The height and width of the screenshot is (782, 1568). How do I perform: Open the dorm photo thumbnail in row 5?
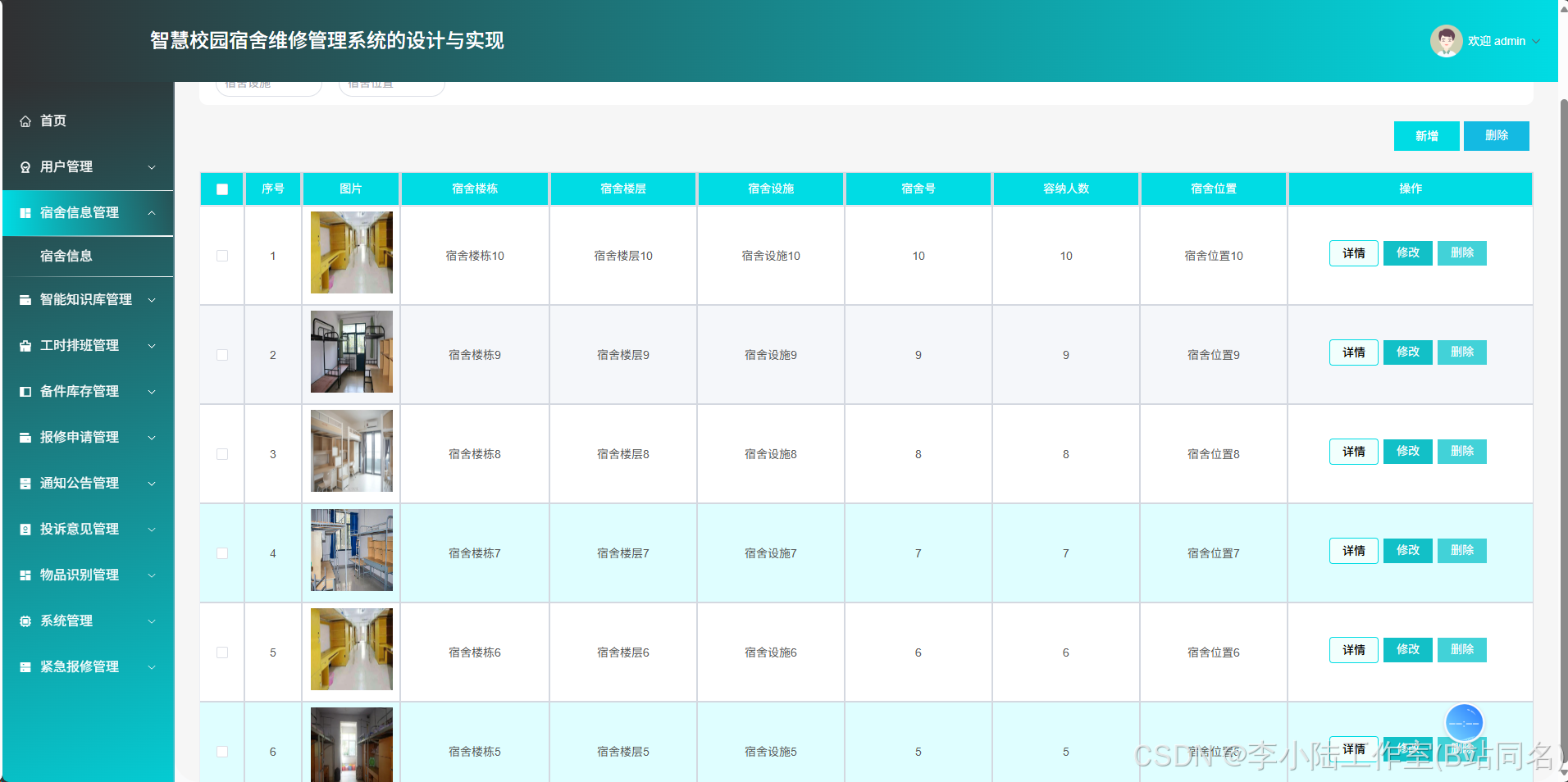(352, 649)
